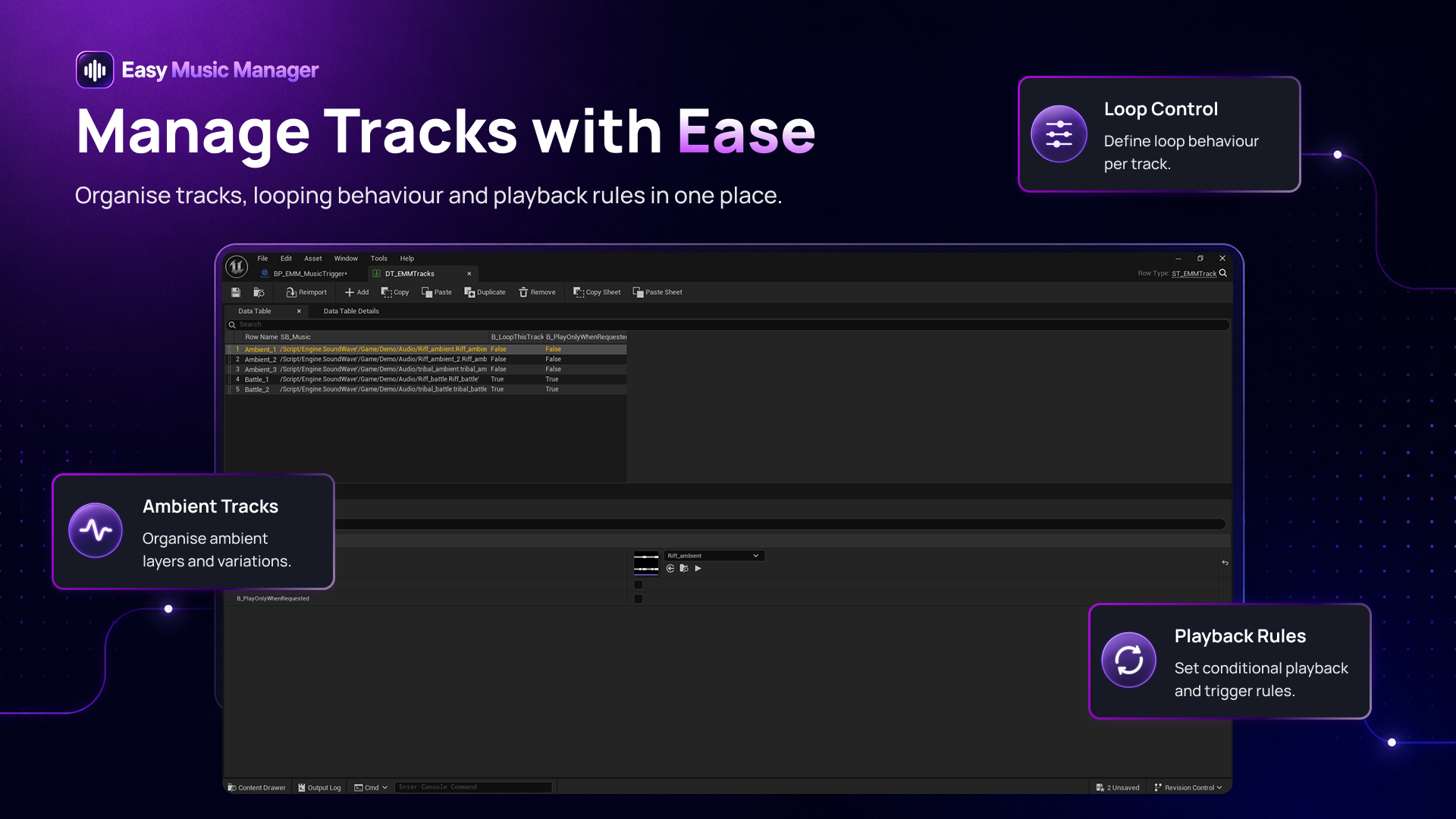Open the Edit menu

(x=286, y=259)
